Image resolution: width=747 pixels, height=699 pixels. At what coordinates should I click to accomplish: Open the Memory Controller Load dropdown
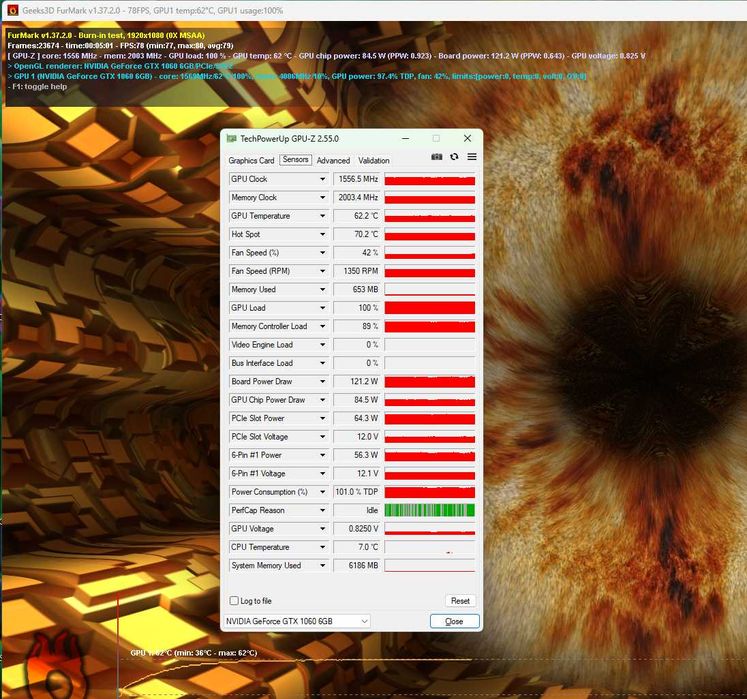323,326
